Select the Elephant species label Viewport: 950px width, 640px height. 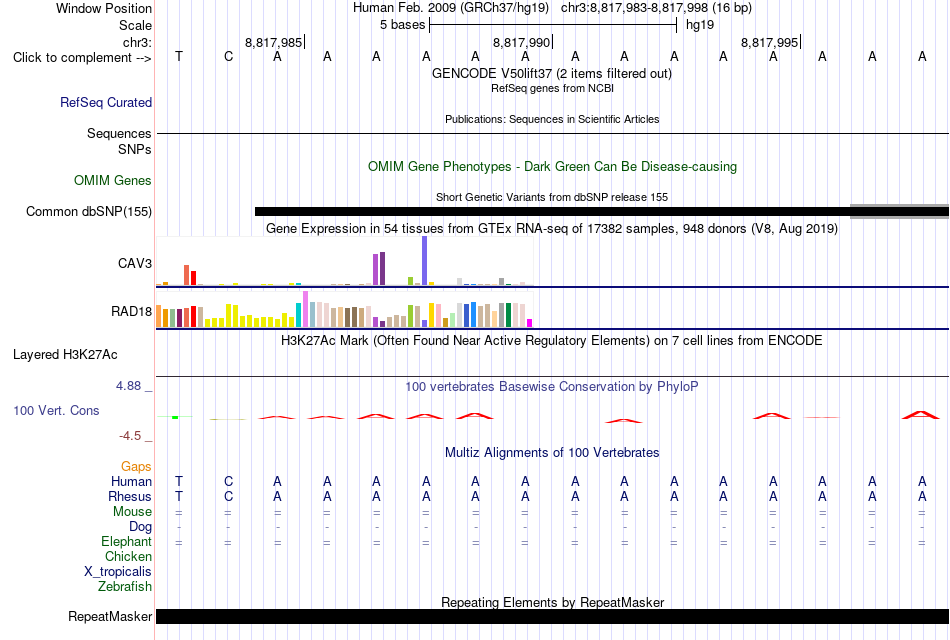tap(126, 541)
